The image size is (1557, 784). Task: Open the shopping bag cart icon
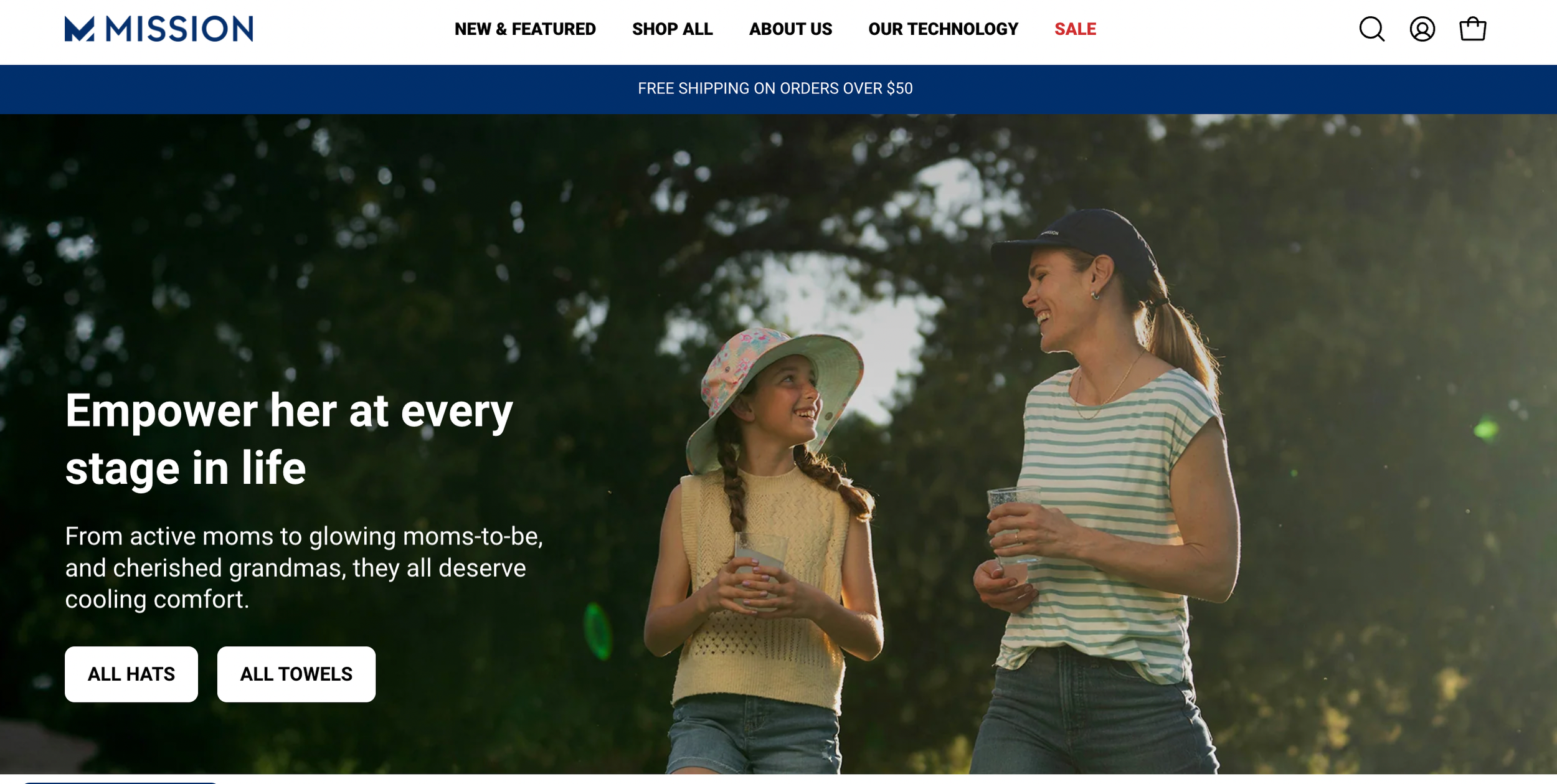click(x=1472, y=29)
